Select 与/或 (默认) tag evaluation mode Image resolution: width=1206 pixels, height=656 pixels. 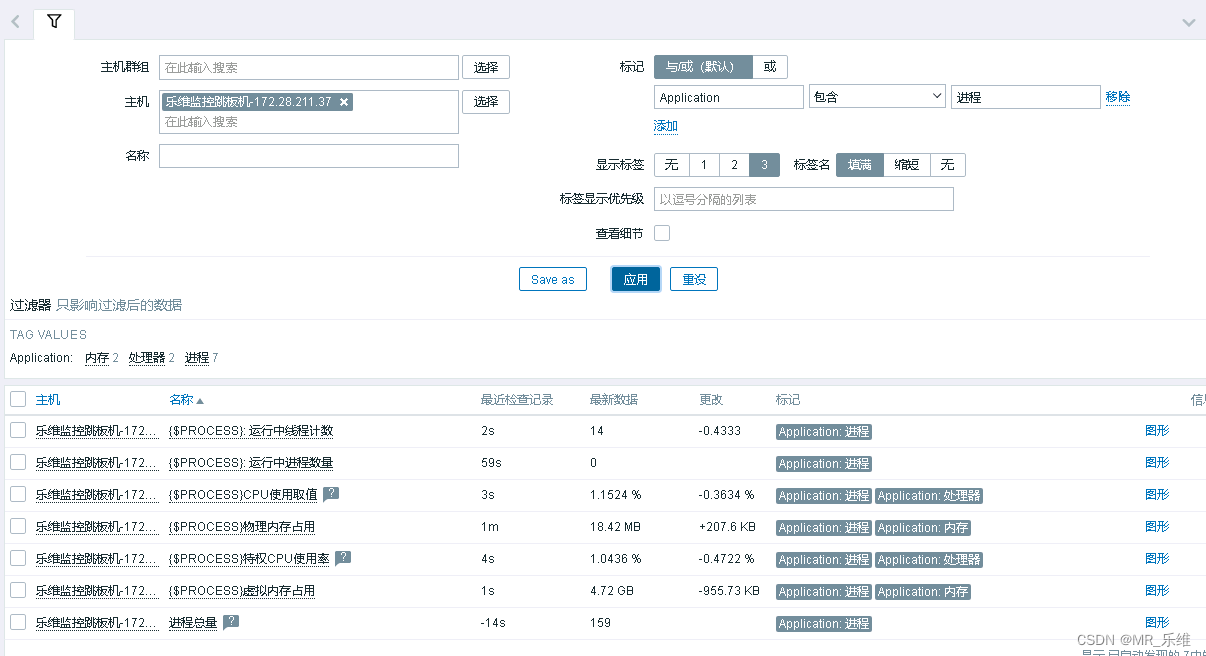click(x=703, y=67)
